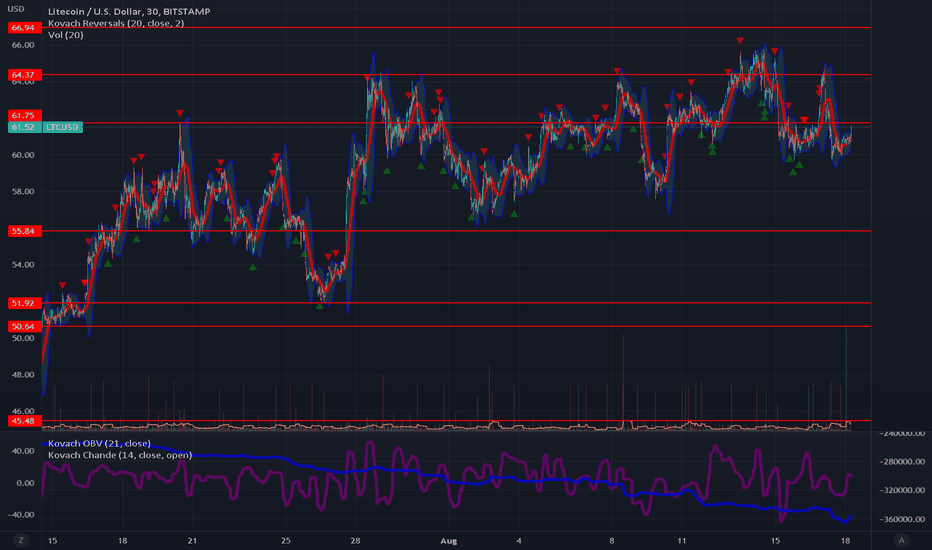
Task: Click the -320000.00 OBV scale value
Action: pyautogui.click(x=902, y=490)
